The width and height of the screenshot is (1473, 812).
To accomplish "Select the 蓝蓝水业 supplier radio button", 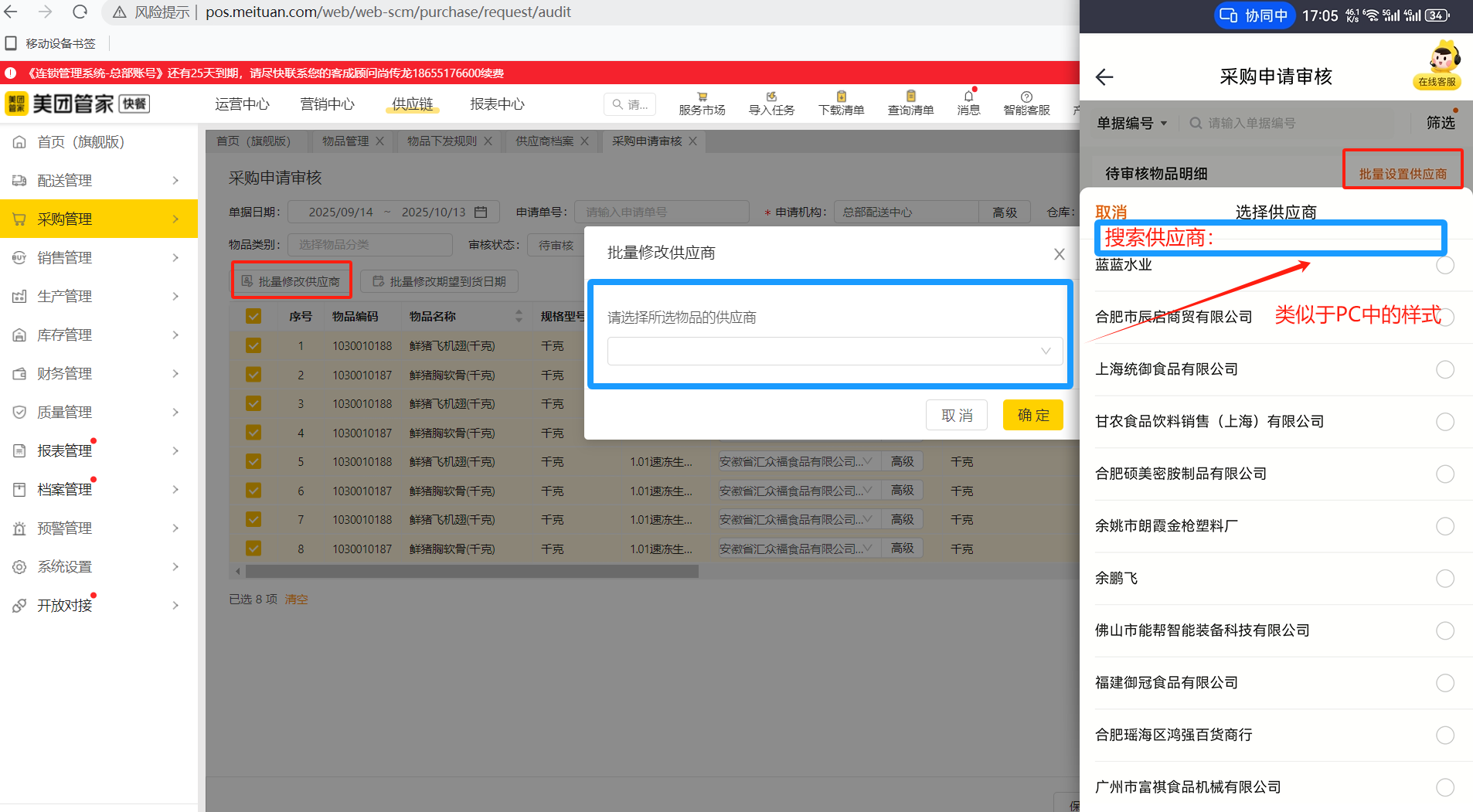I will [1444, 265].
